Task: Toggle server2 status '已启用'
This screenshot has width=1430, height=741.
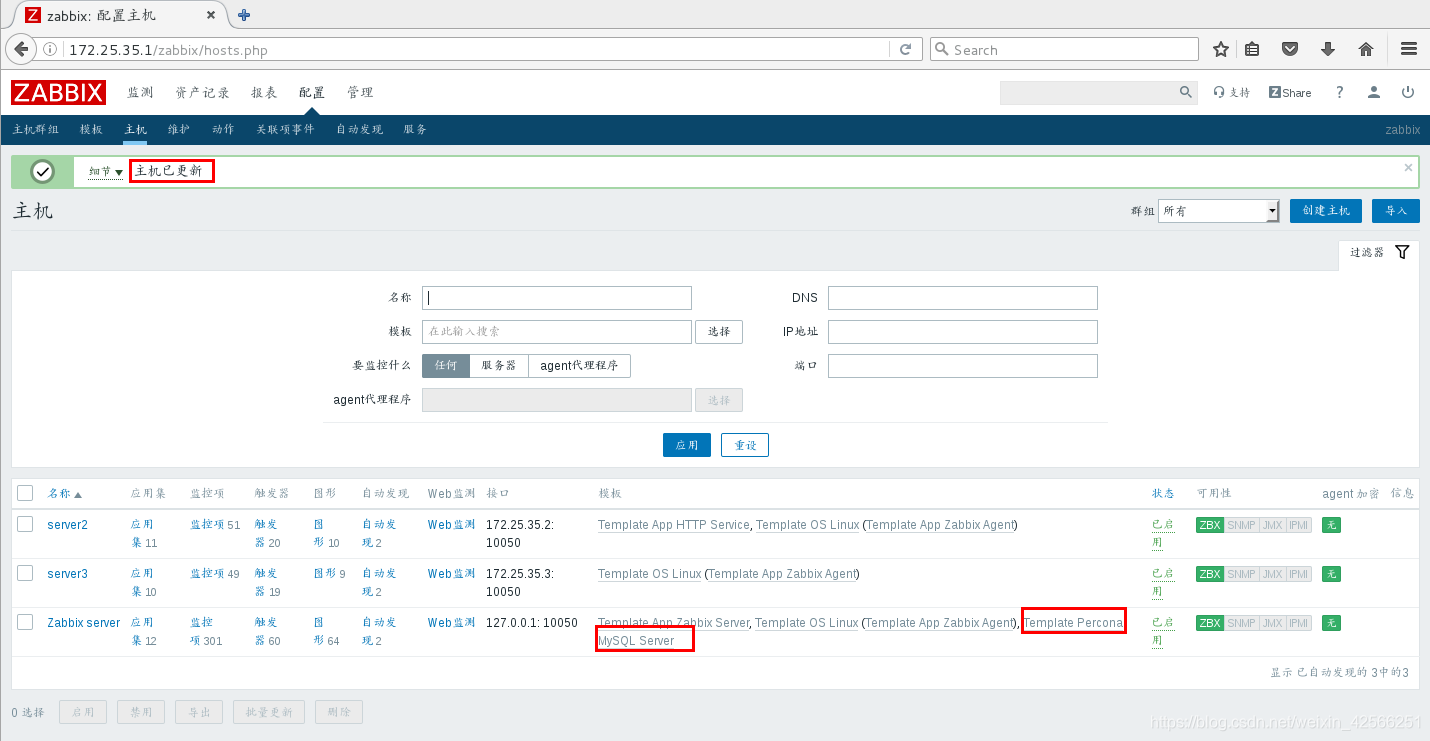Action: [1162, 533]
